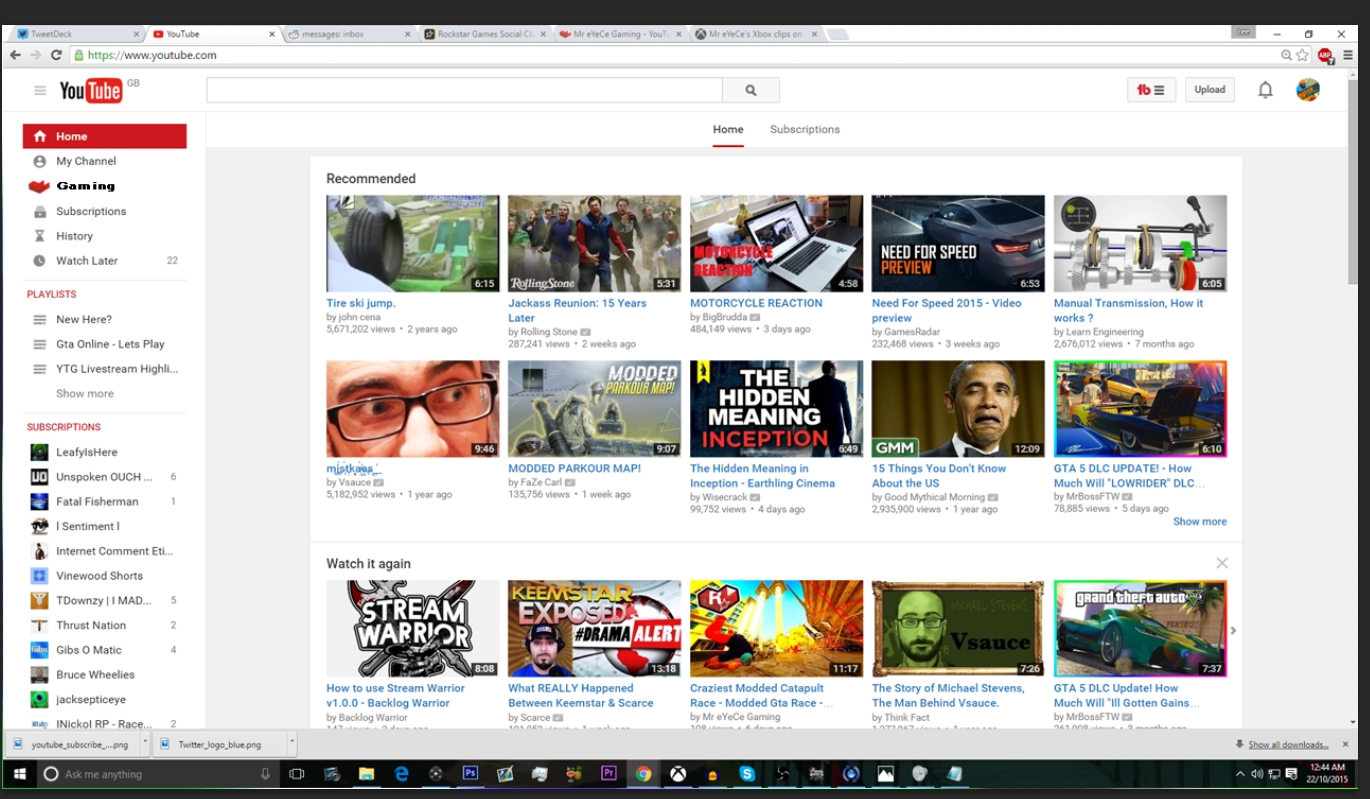The height and width of the screenshot is (799, 1370).
Task: Open the YouTube guide hamburger menu
Action: [x=40, y=90]
